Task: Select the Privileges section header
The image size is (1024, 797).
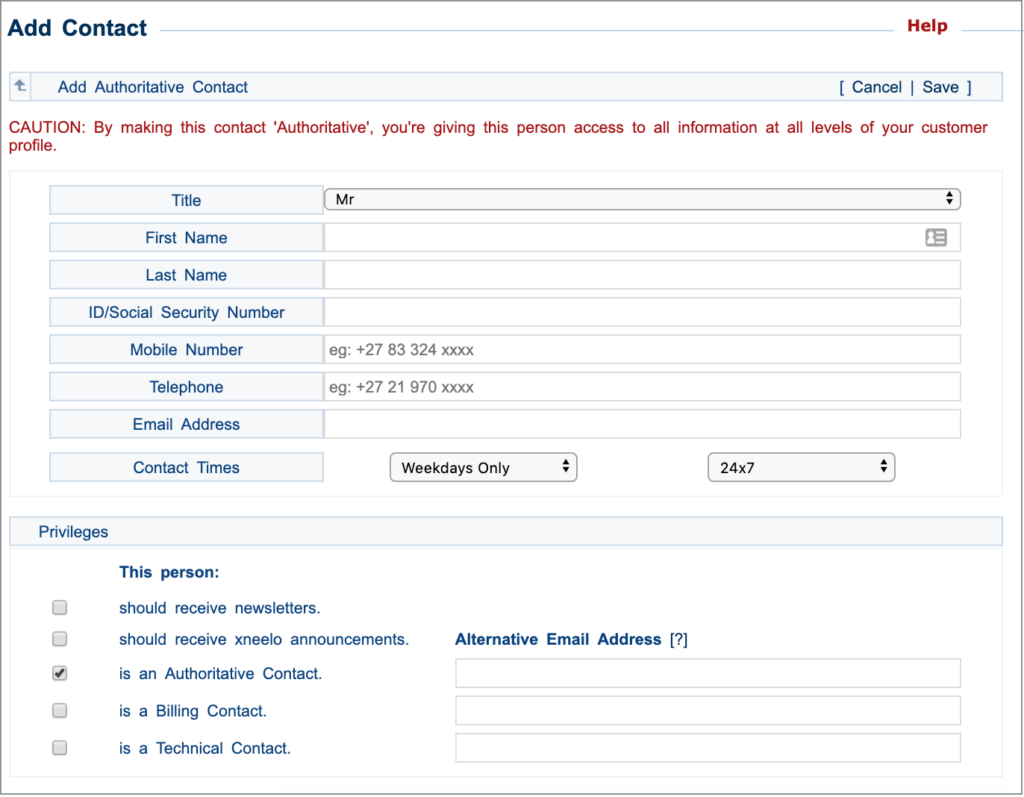Action: [73, 531]
